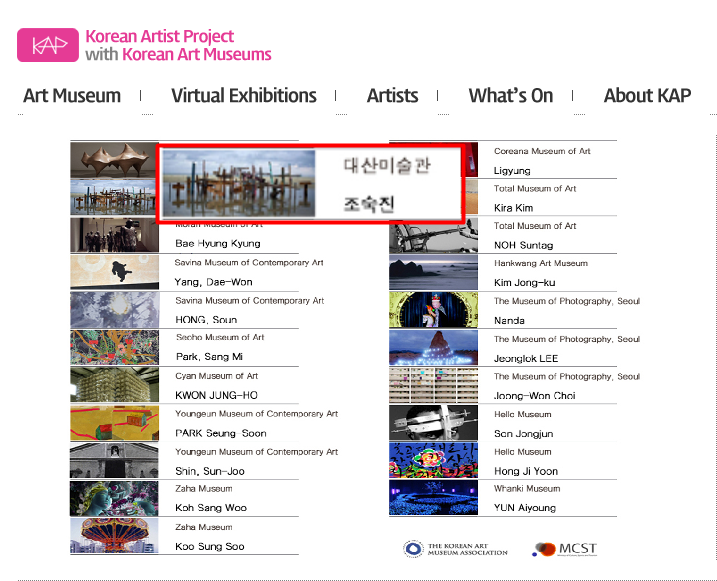Image resolution: width=717 pixels, height=581 pixels.
Task: Click Hankwang Art Museum text
Action: point(540,263)
